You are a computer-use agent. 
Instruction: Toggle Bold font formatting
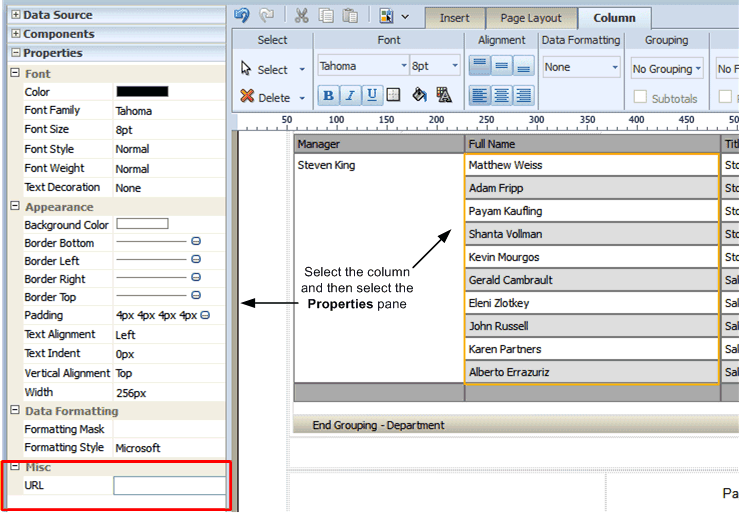click(328, 95)
